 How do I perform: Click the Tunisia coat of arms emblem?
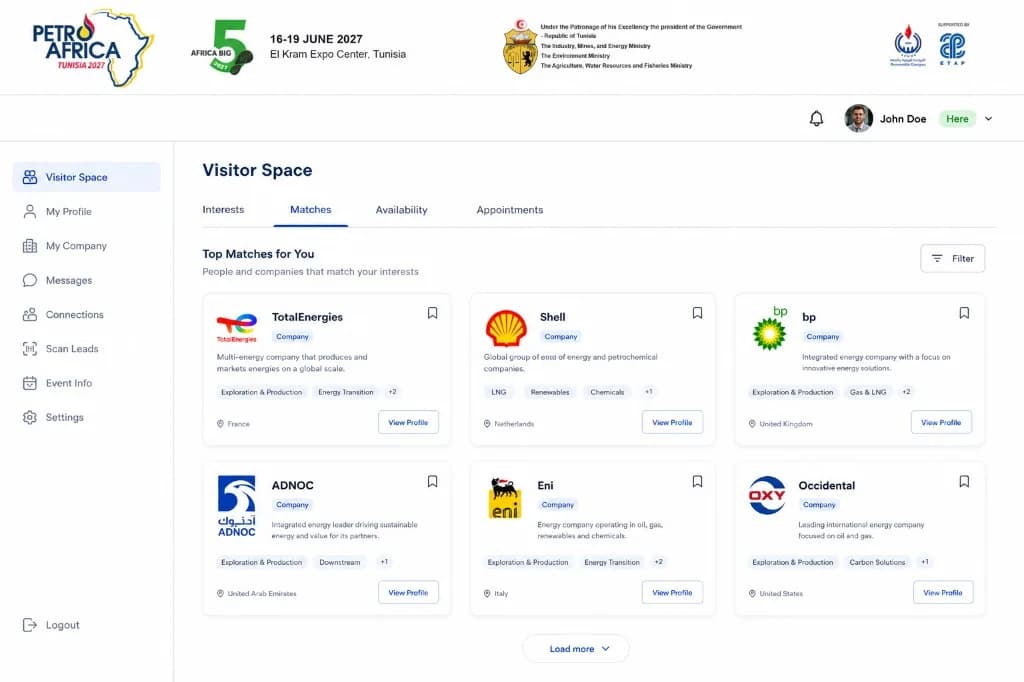pos(520,46)
